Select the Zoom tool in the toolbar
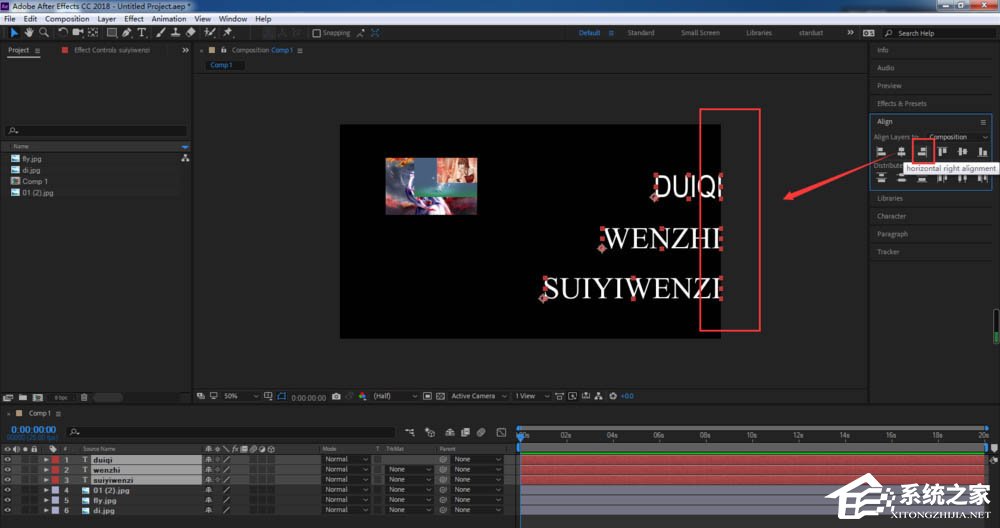Image resolution: width=1000 pixels, height=528 pixels. coord(44,32)
